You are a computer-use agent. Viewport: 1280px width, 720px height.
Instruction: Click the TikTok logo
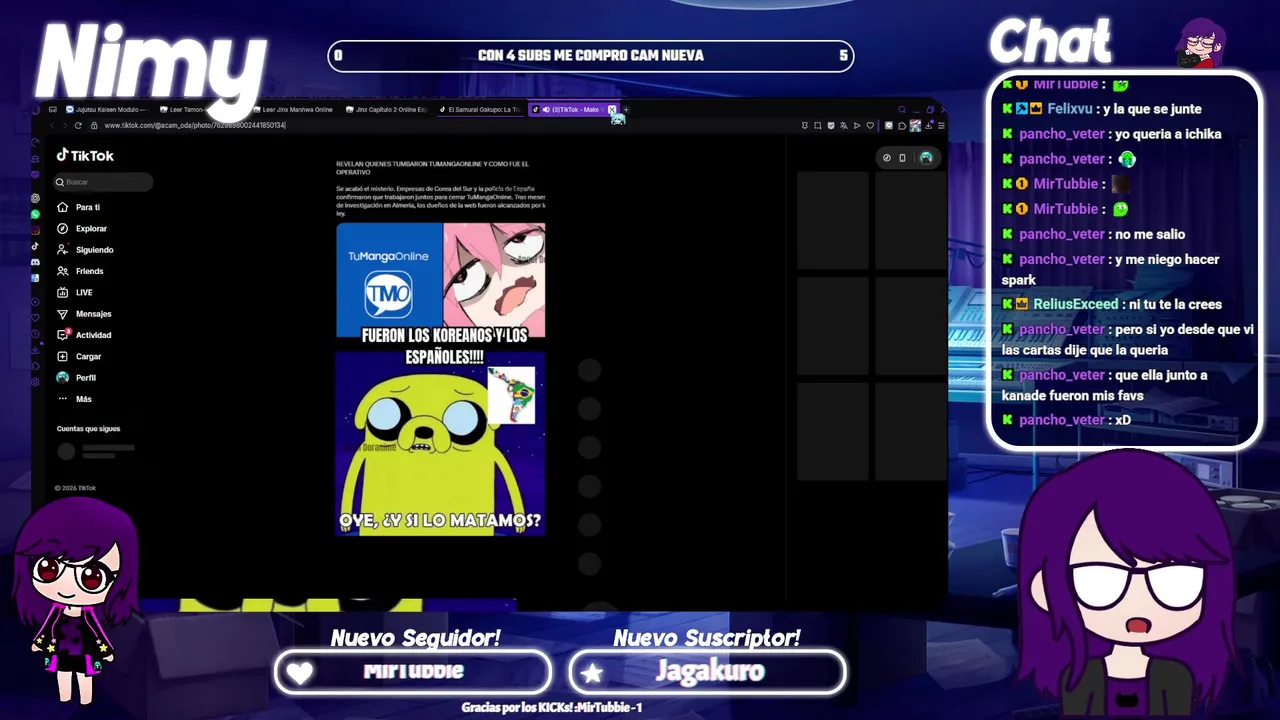click(x=85, y=155)
